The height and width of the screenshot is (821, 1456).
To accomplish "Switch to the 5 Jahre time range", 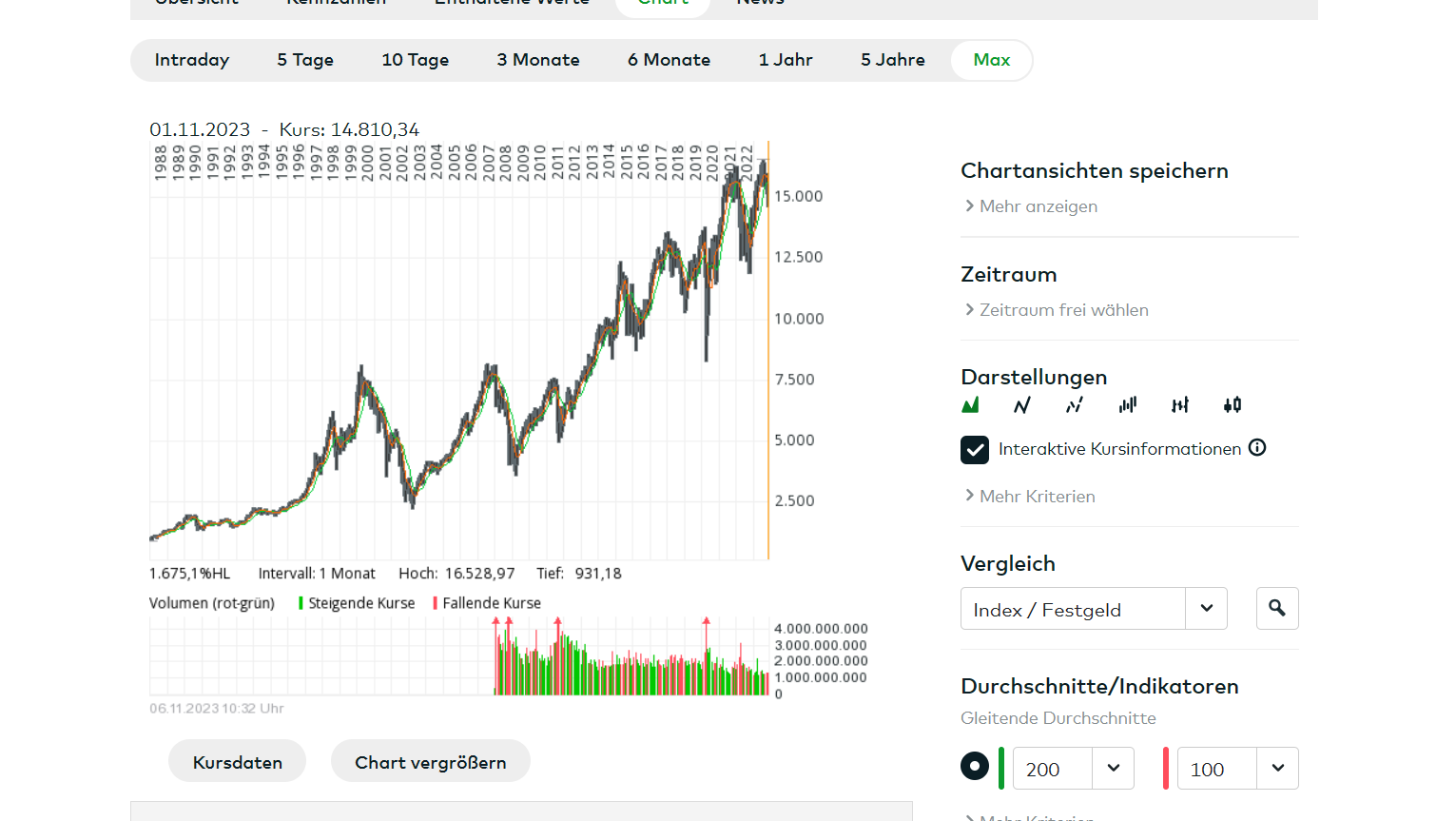I will point(892,60).
